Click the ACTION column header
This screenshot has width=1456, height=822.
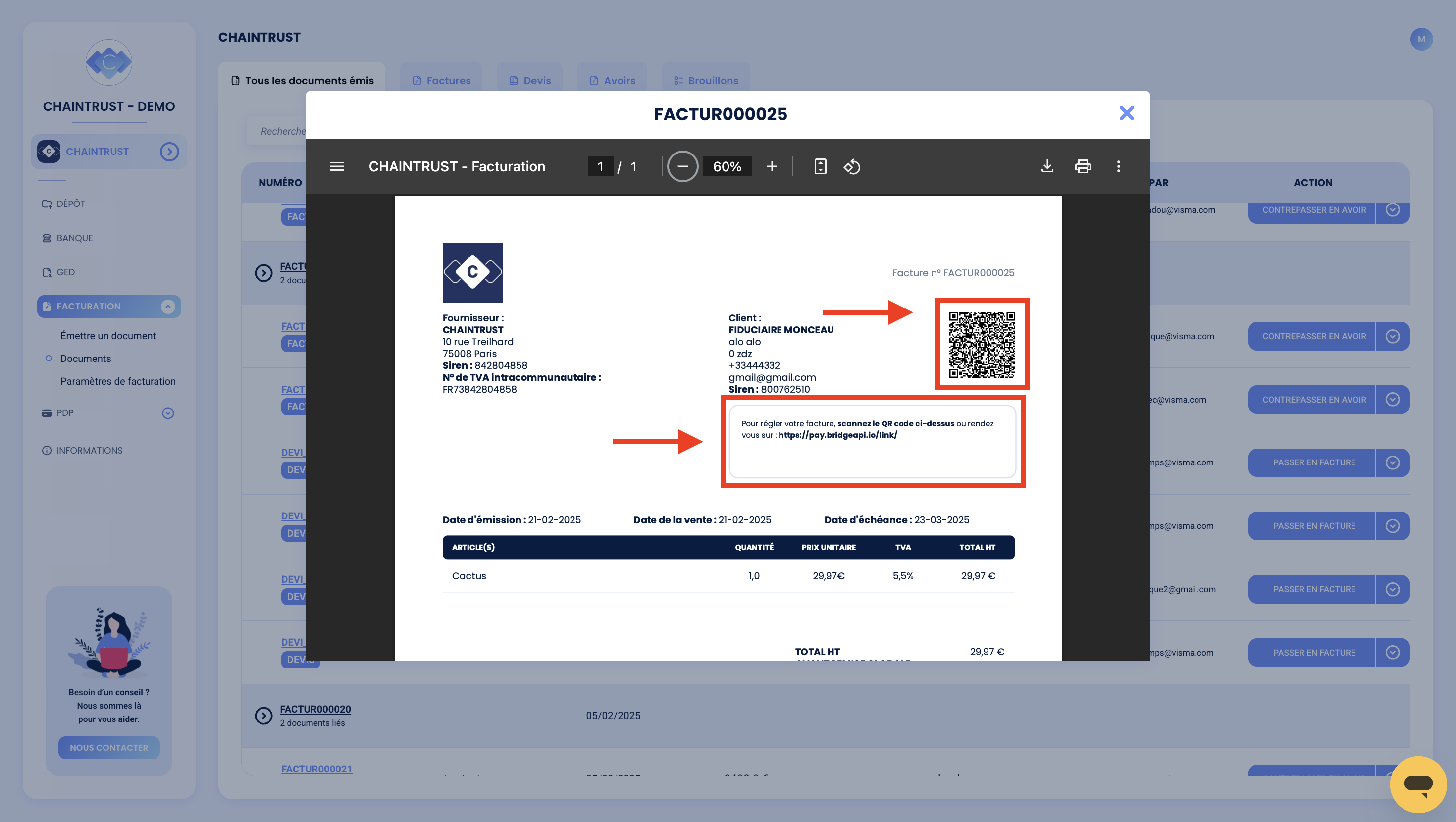coord(1313,183)
